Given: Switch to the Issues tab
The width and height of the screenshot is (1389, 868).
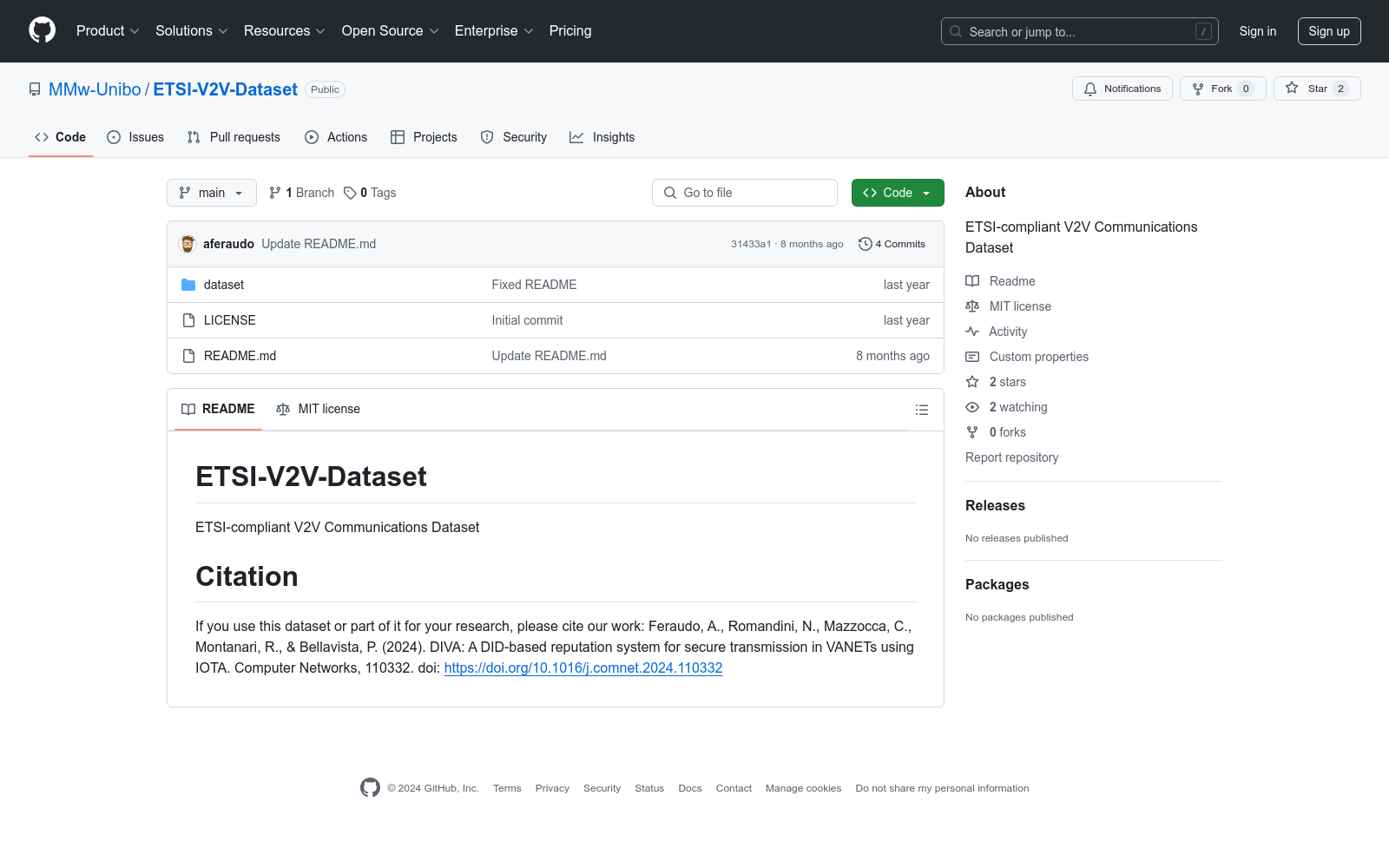Looking at the screenshot, I should click(x=135, y=137).
